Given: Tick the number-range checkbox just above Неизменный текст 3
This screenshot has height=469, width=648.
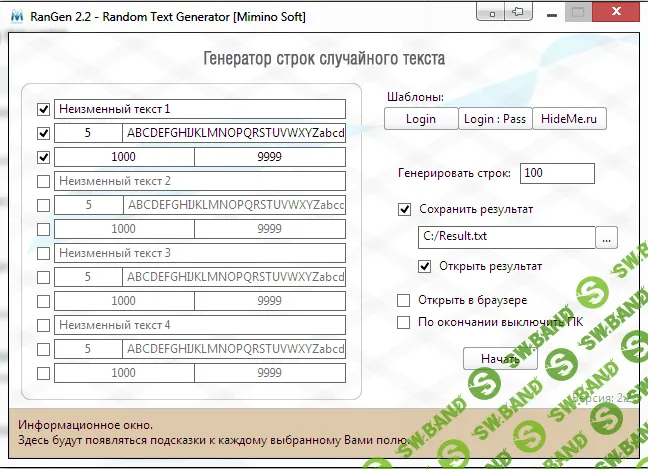Looking at the screenshot, I should [43, 229].
